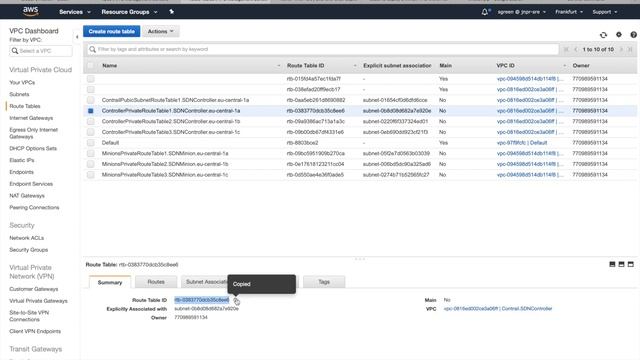Select the highlighted Route Table ID value
Viewport: 640px width, 360px height.
202,300
